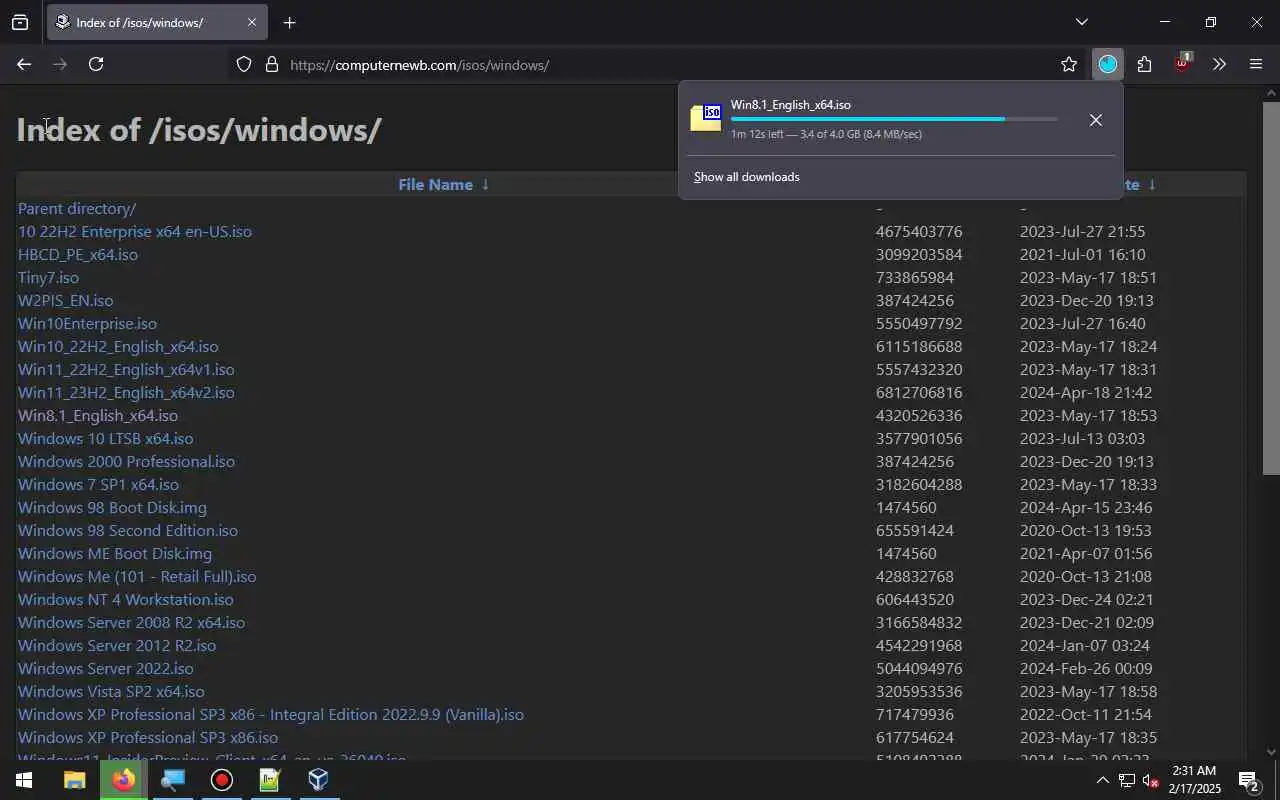Click the scrollbar down arrow

click(x=1271, y=752)
